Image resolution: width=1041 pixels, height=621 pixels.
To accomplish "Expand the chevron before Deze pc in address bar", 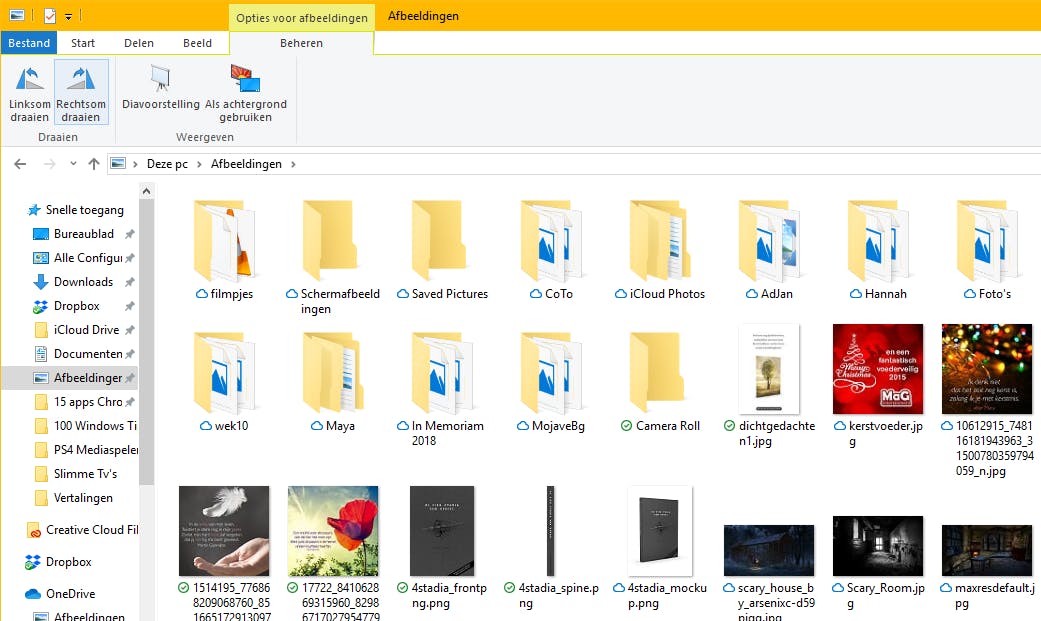I will [x=135, y=164].
